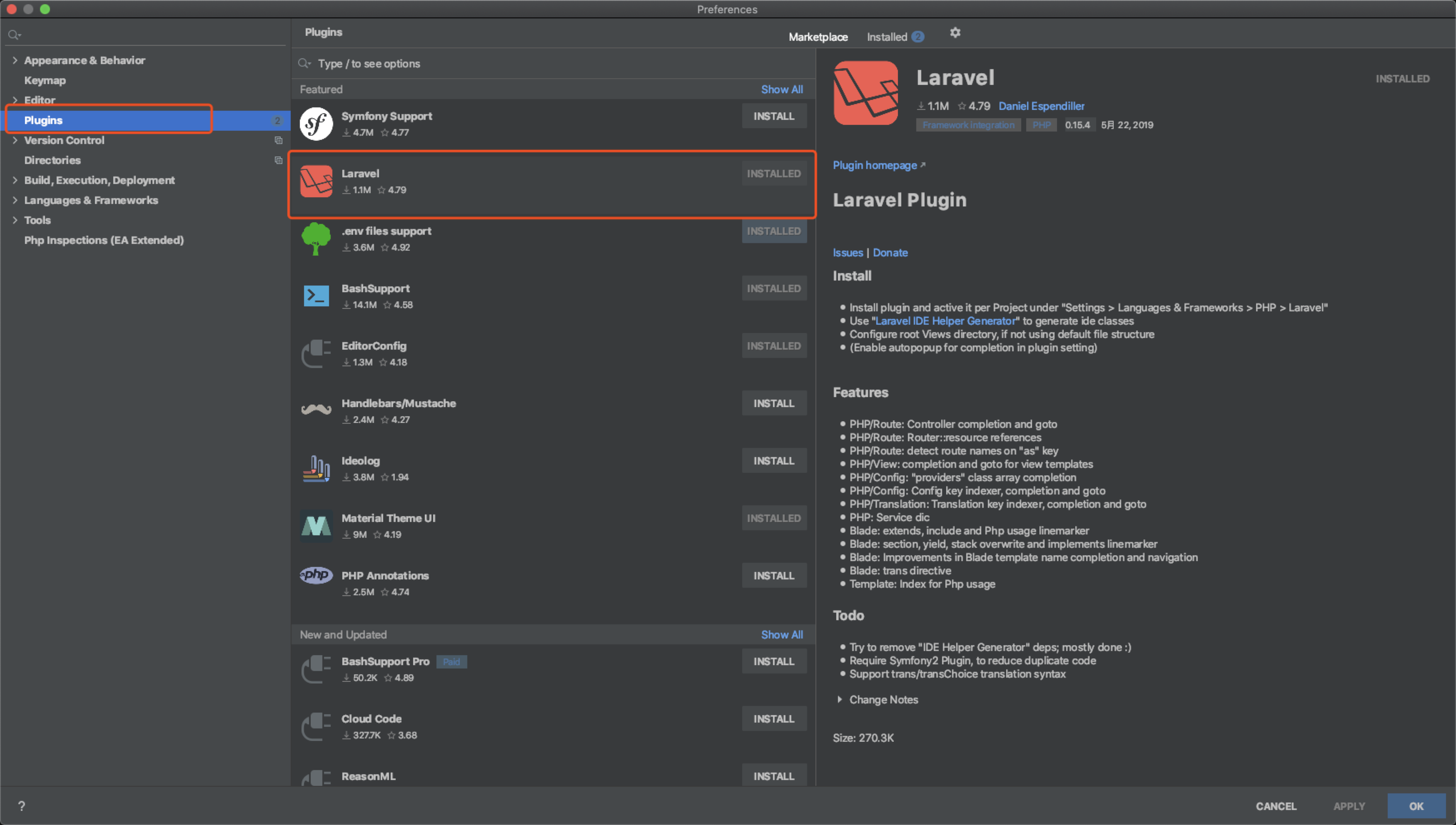Open Php Inspections (EA Extended) settings
The height and width of the screenshot is (825, 1456).
point(104,240)
